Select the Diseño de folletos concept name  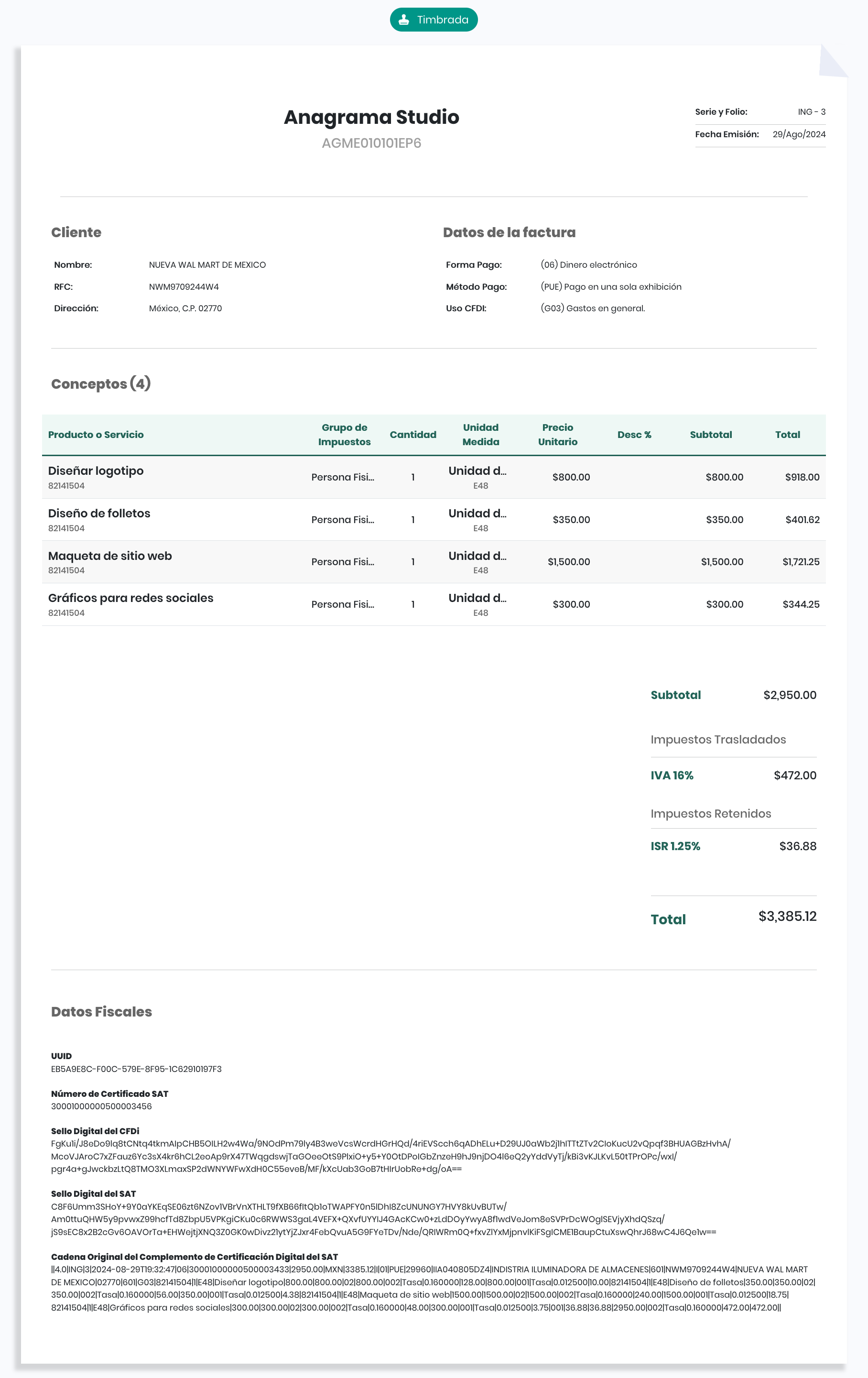[x=99, y=514]
